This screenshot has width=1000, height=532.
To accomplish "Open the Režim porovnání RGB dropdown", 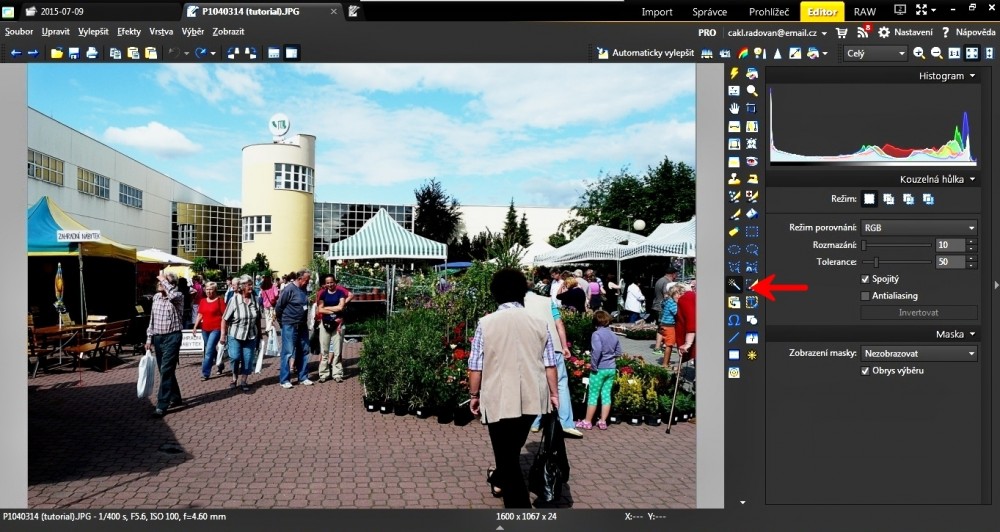I will 919,228.
